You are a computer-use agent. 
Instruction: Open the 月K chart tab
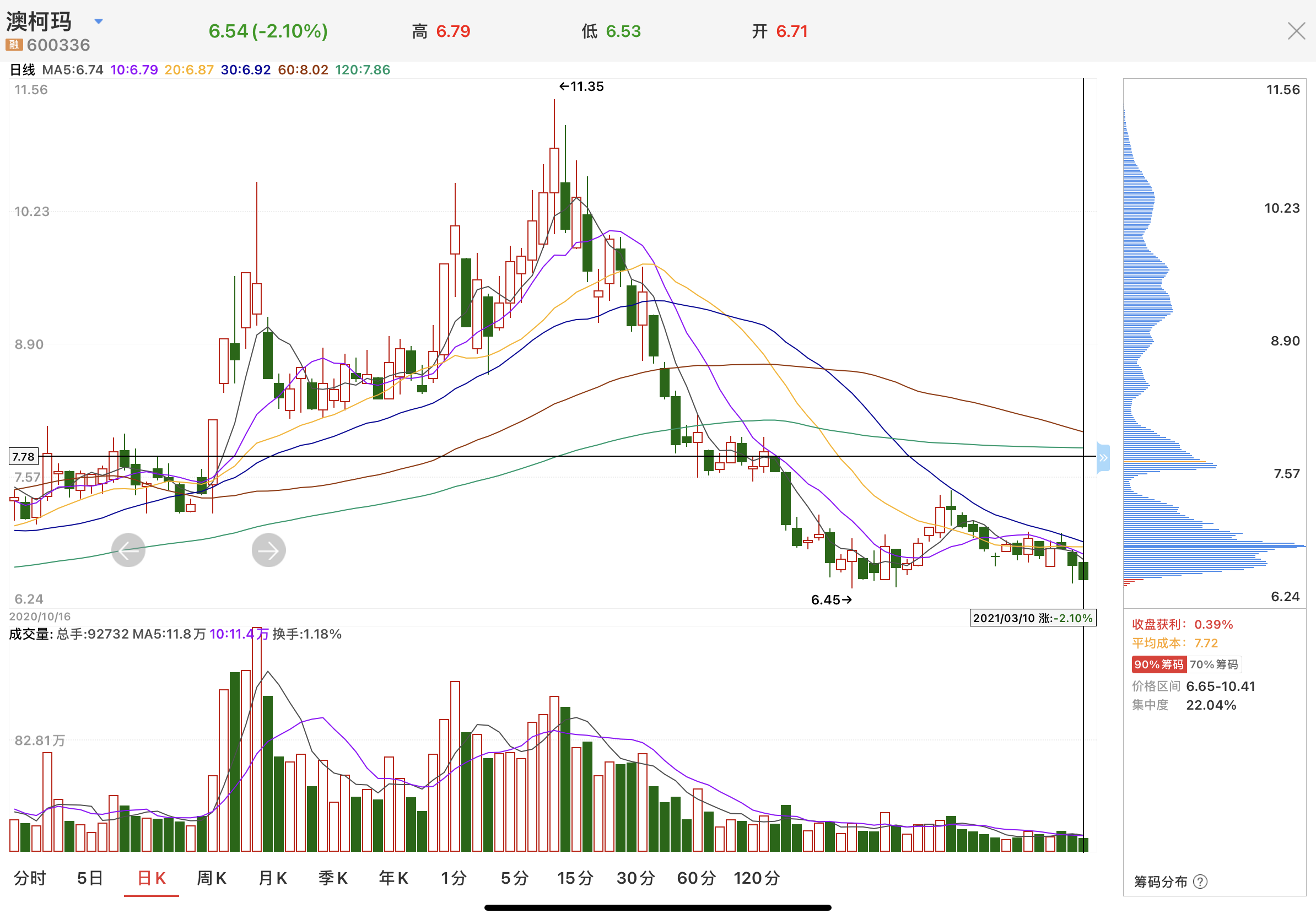[272, 878]
